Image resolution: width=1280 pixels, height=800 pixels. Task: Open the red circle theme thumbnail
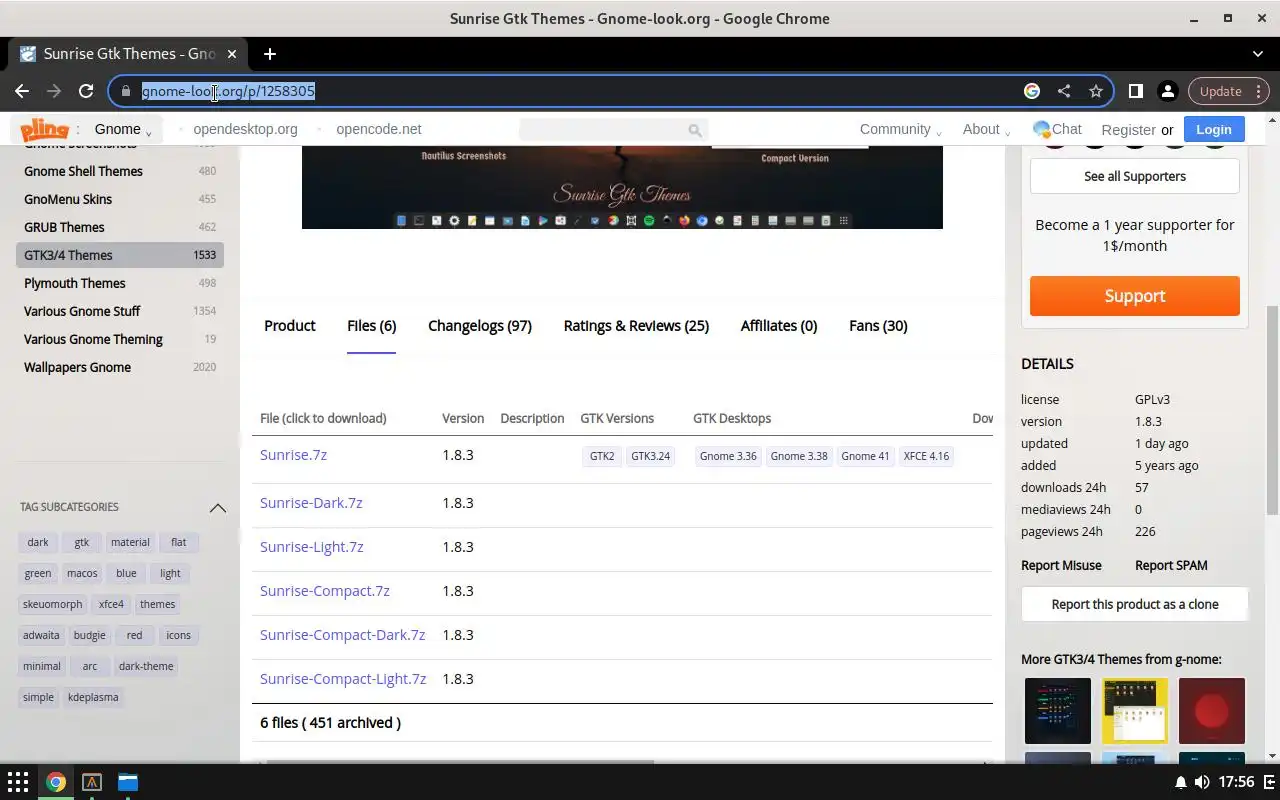[x=1212, y=711]
